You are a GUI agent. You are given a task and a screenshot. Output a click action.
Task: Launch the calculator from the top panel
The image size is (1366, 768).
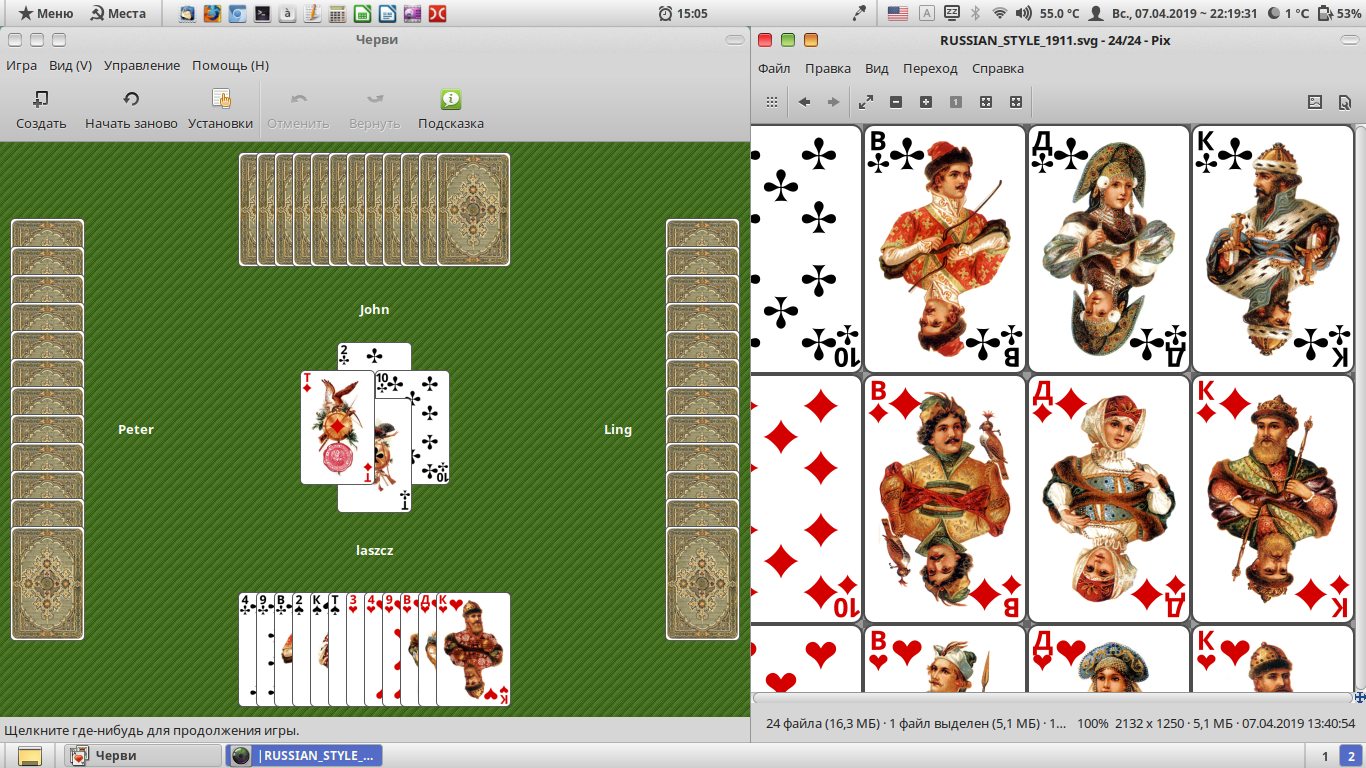click(x=337, y=13)
